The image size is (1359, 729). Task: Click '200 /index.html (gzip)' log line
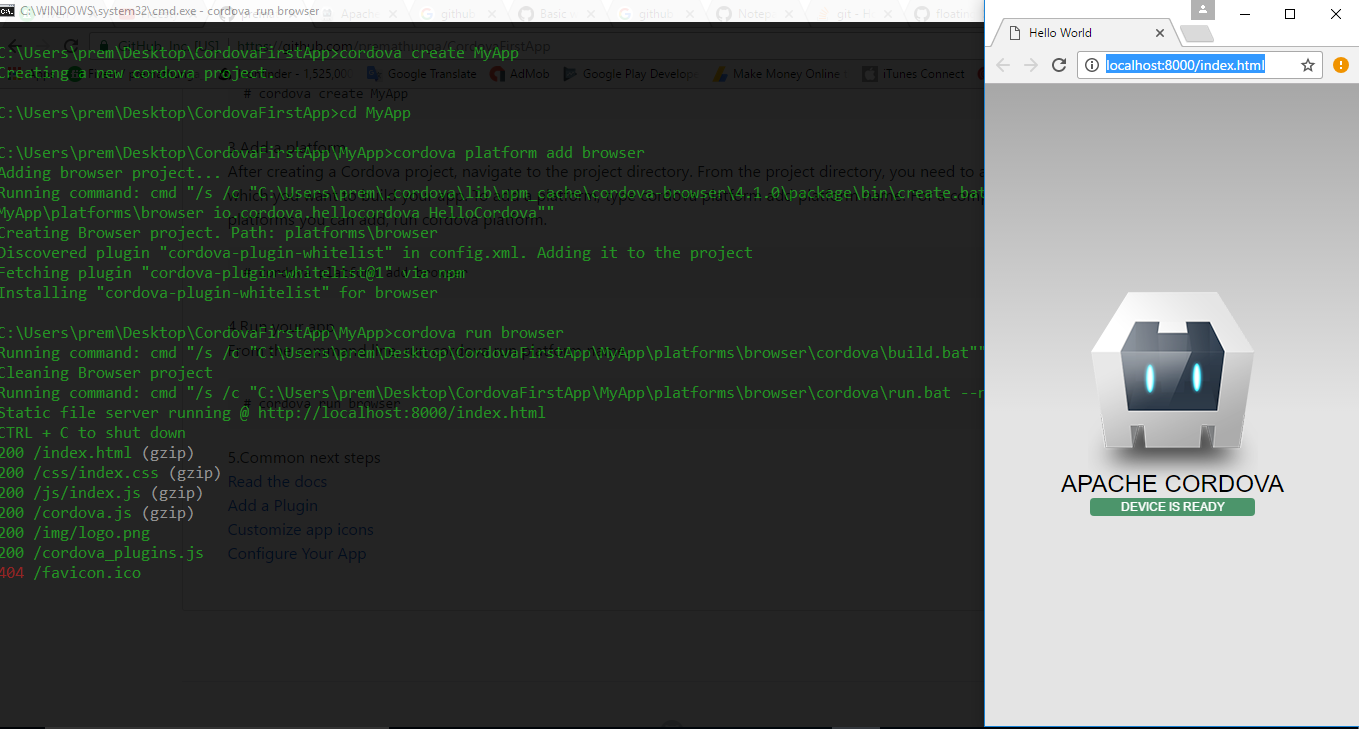[x=97, y=453]
